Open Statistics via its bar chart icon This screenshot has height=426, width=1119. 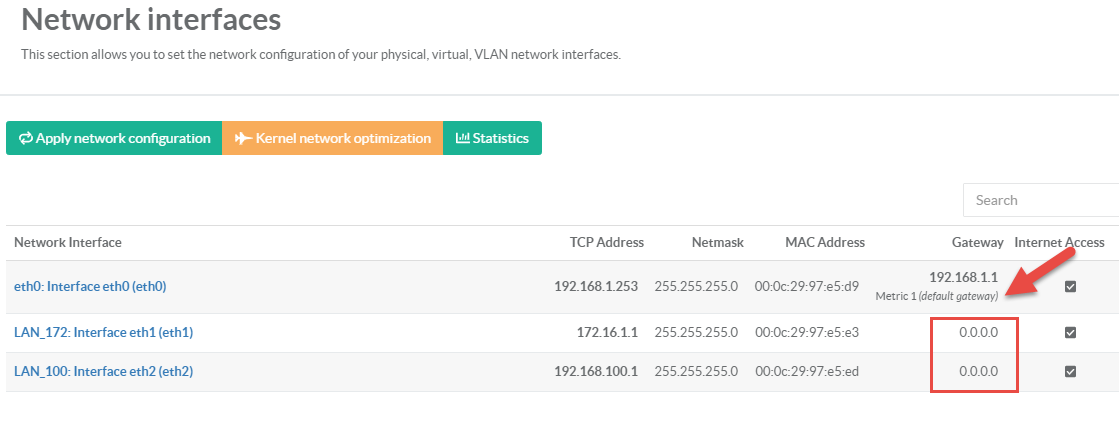(x=462, y=139)
